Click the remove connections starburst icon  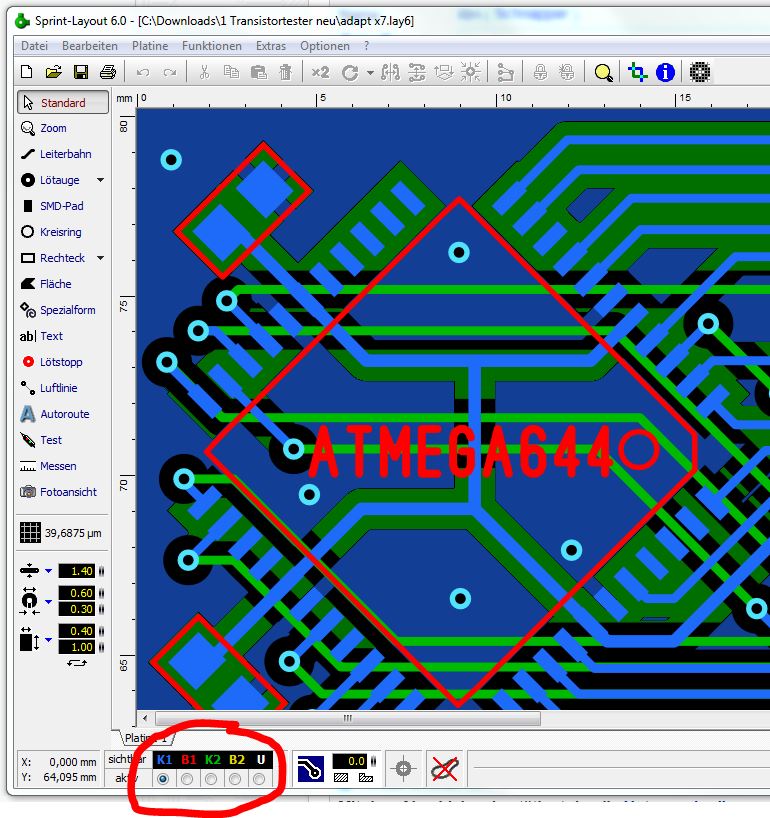471,72
